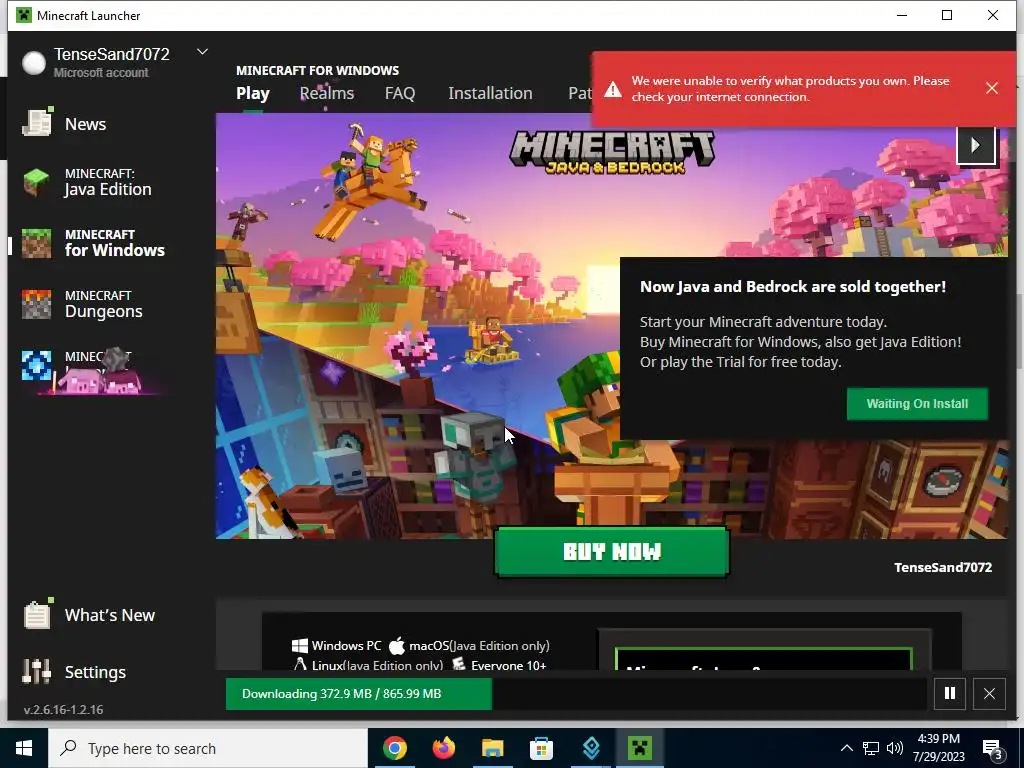
Task: Switch to the Play tab
Action: 253,93
